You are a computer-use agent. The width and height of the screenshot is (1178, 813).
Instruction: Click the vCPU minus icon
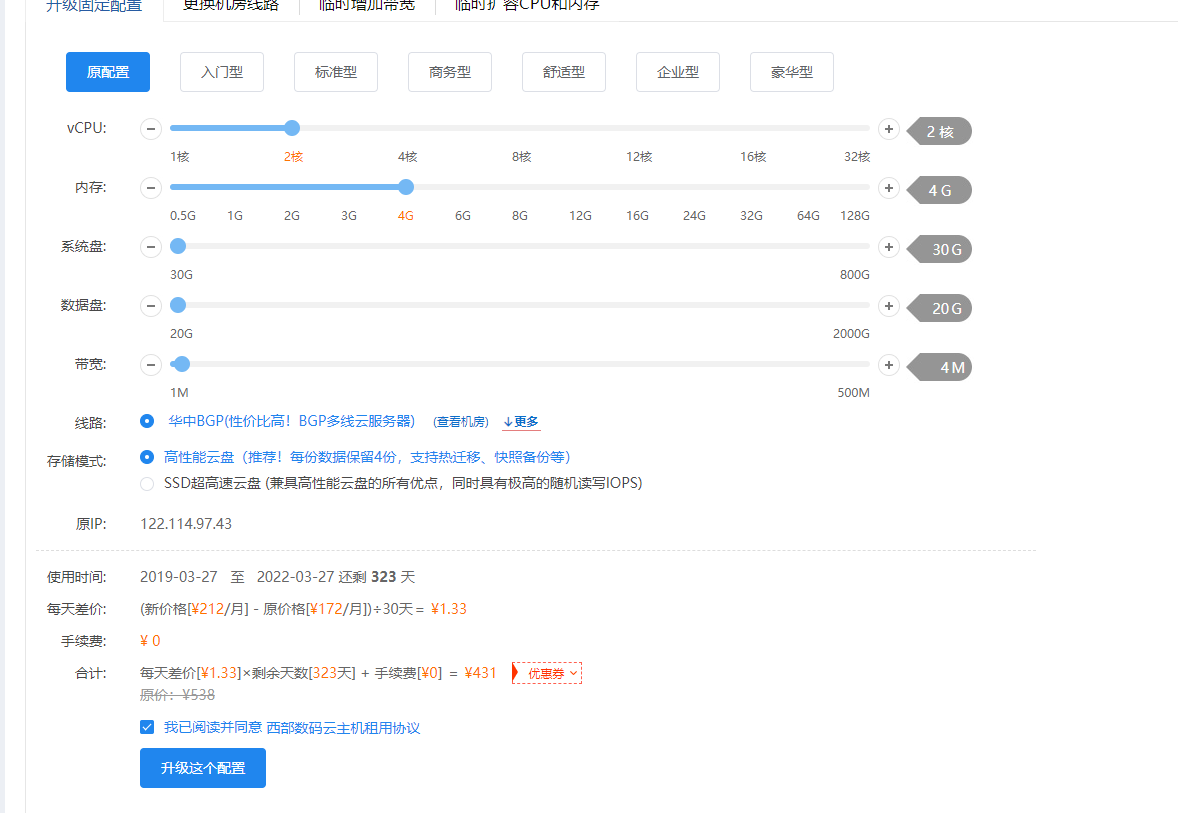[x=151, y=129]
